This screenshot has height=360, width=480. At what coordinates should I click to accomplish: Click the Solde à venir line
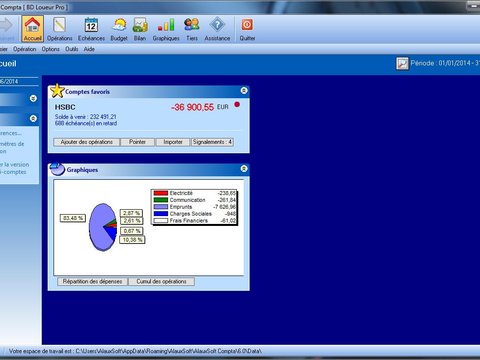click(x=86, y=117)
